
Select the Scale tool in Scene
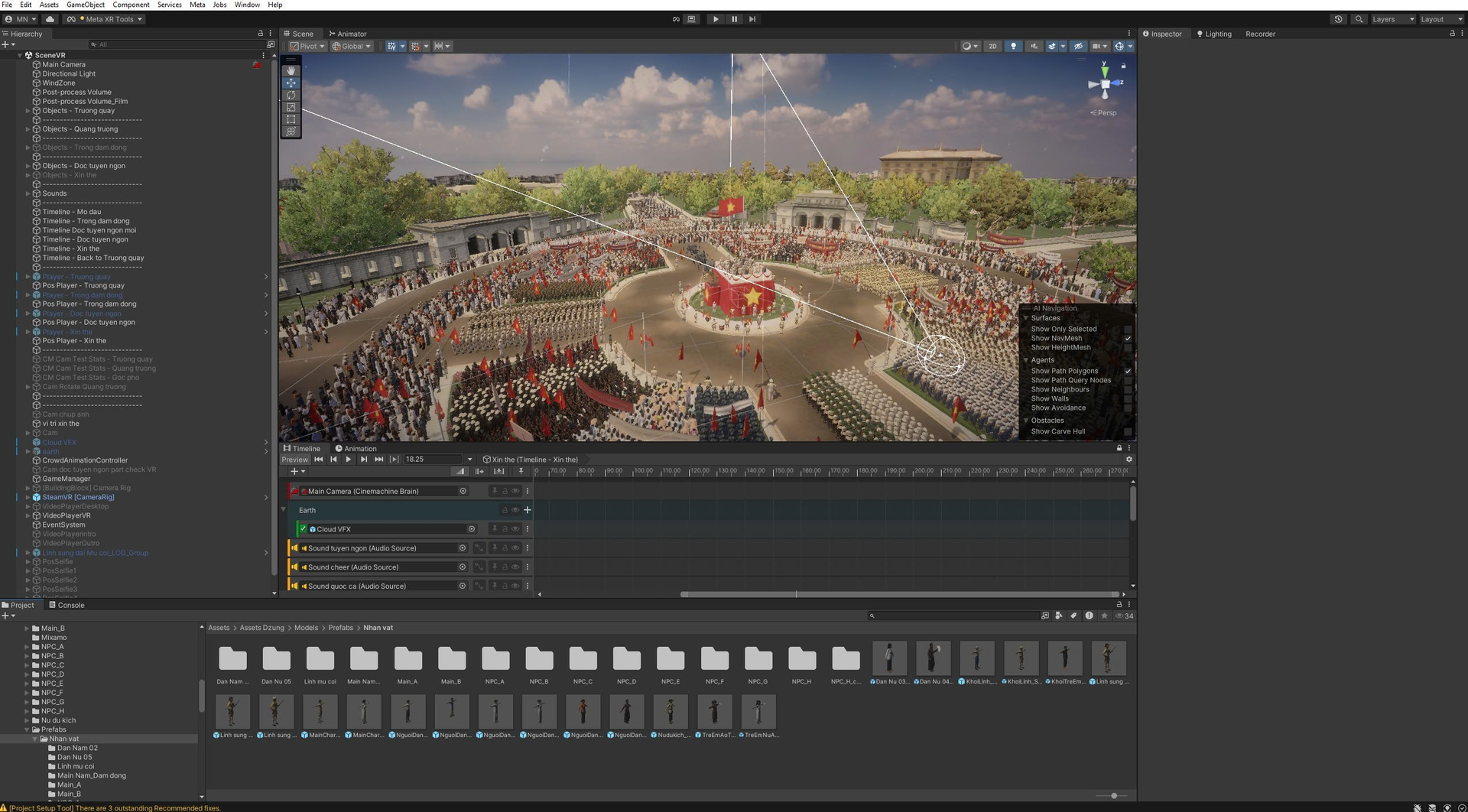(x=291, y=108)
